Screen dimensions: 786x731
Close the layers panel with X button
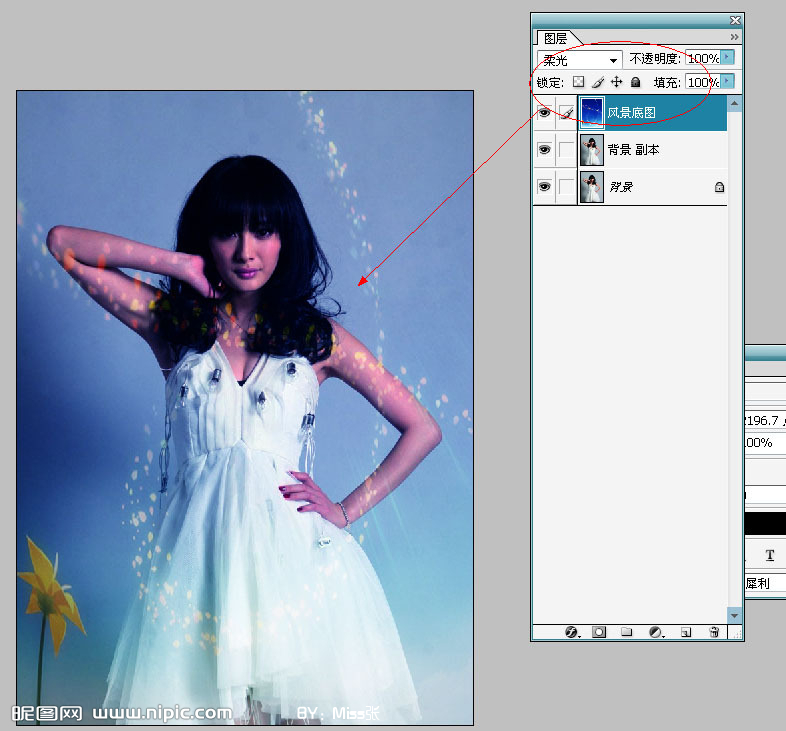735,20
